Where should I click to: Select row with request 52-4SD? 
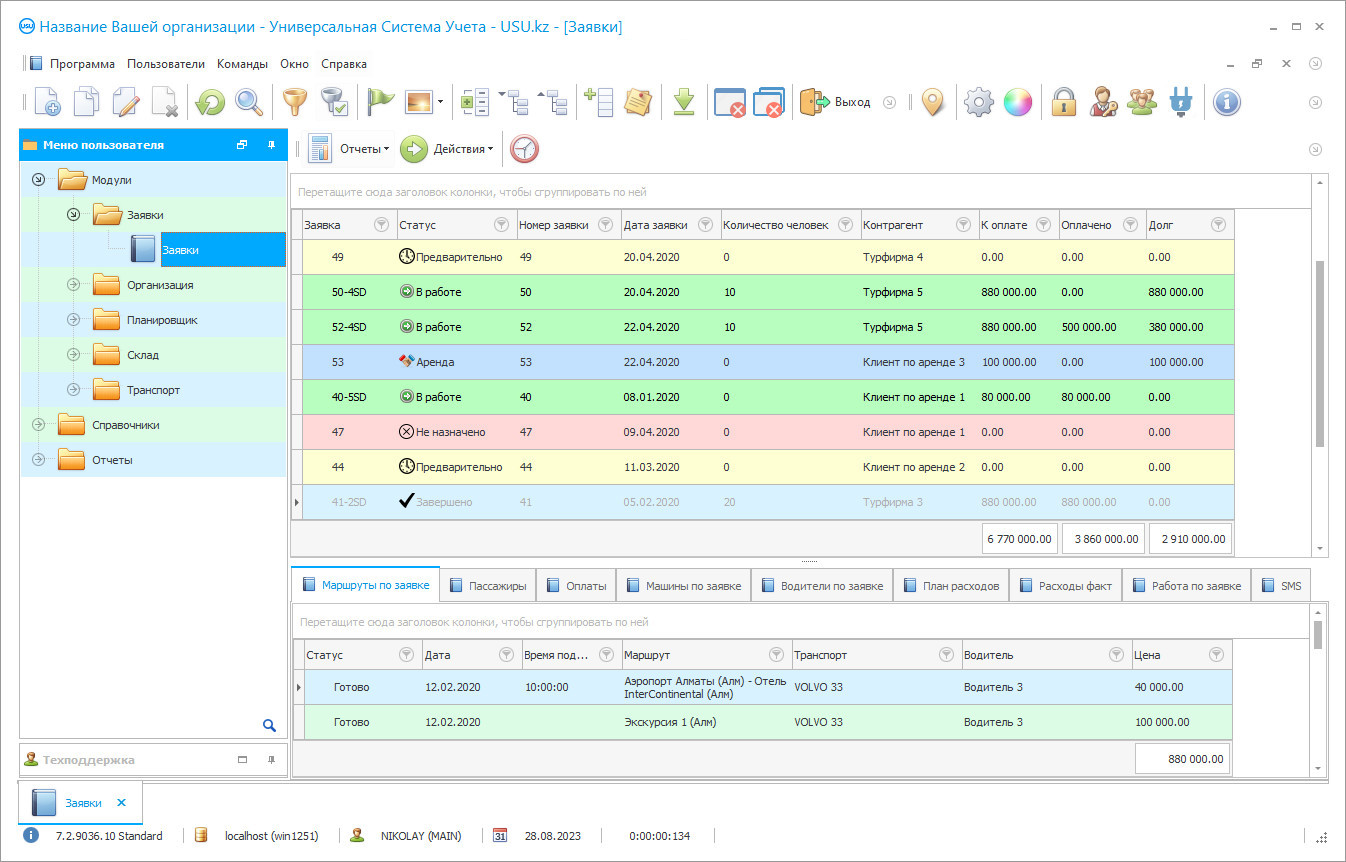click(762, 327)
